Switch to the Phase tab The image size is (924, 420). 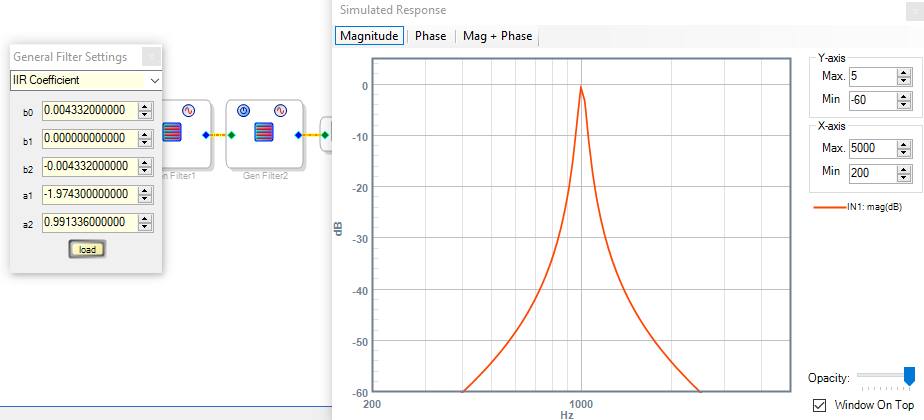430,36
